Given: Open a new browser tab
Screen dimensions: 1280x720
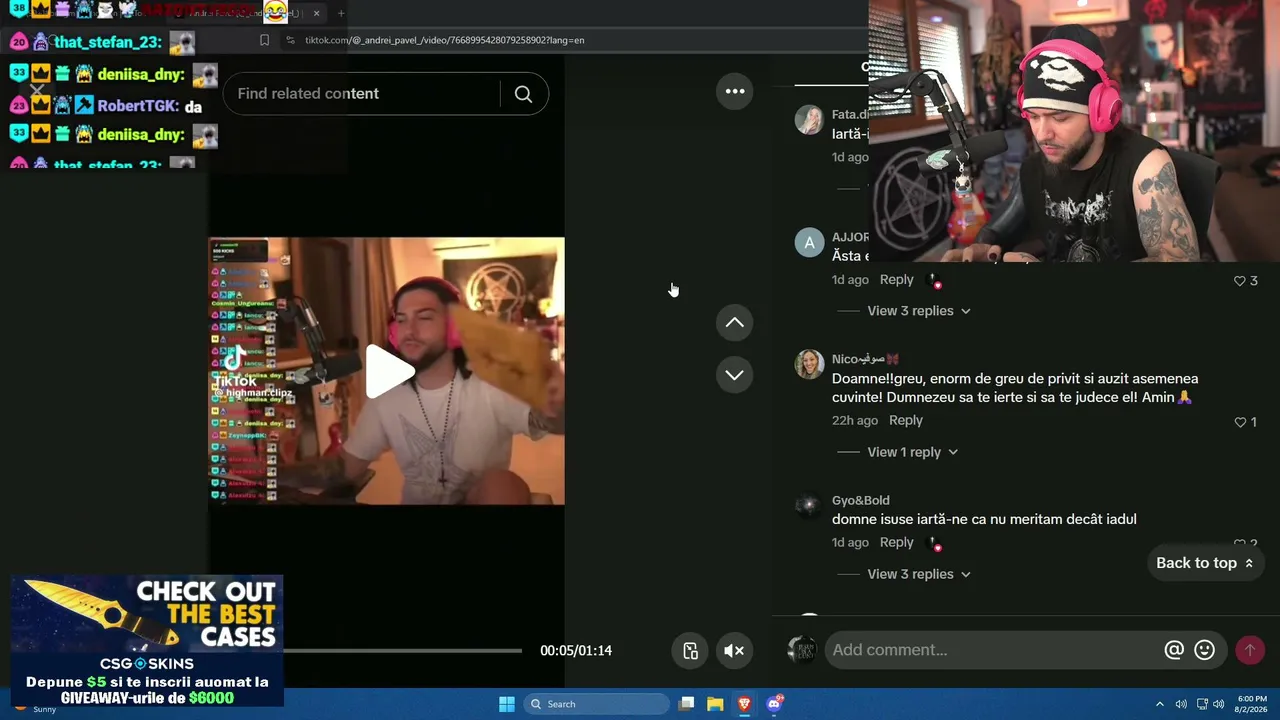Looking at the screenshot, I should point(341,13).
